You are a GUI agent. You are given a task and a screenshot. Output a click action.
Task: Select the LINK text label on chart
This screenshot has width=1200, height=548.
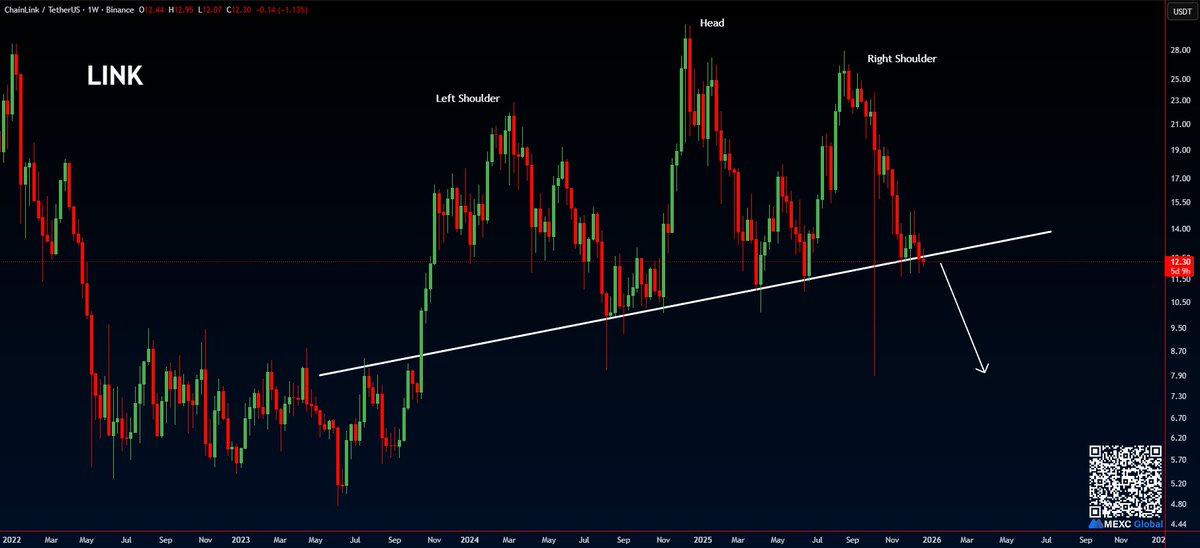tap(114, 76)
